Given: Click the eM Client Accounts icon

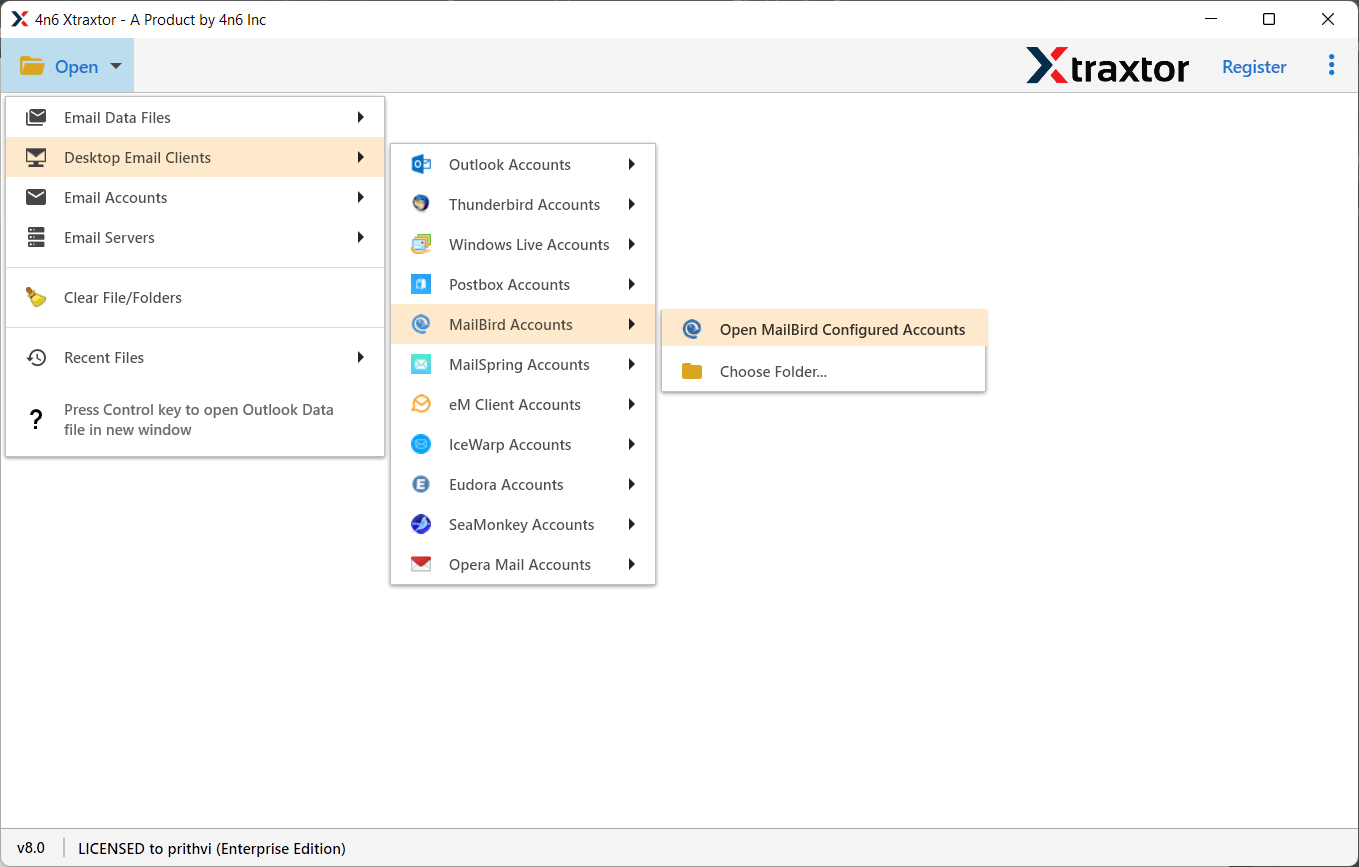Looking at the screenshot, I should (421, 405).
